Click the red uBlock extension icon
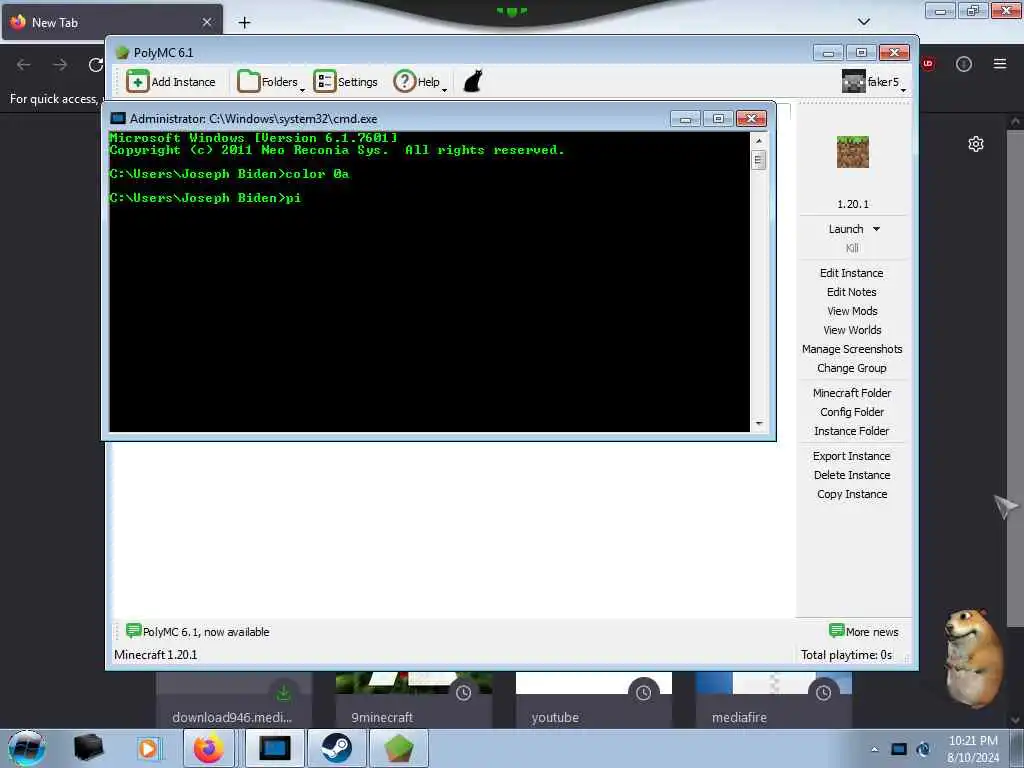This screenshot has height=768, width=1024. (928, 64)
